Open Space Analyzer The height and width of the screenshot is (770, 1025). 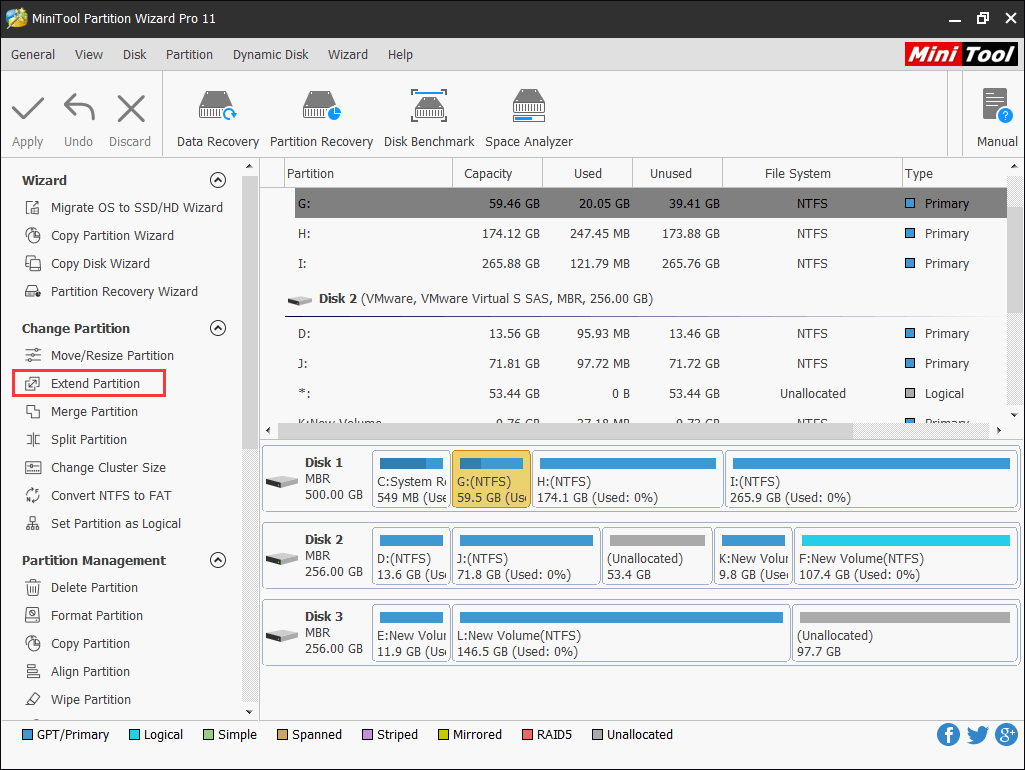click(x=528, y=119)
